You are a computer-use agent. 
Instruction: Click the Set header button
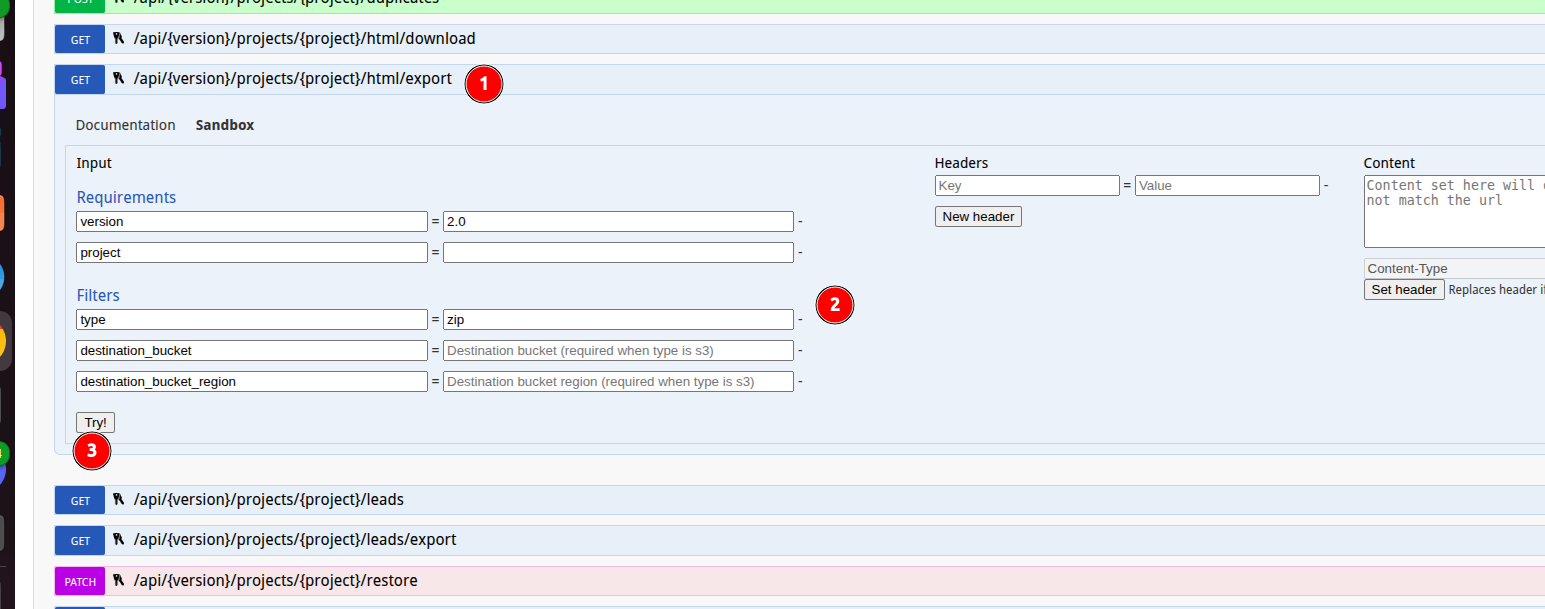[1404, 290]
